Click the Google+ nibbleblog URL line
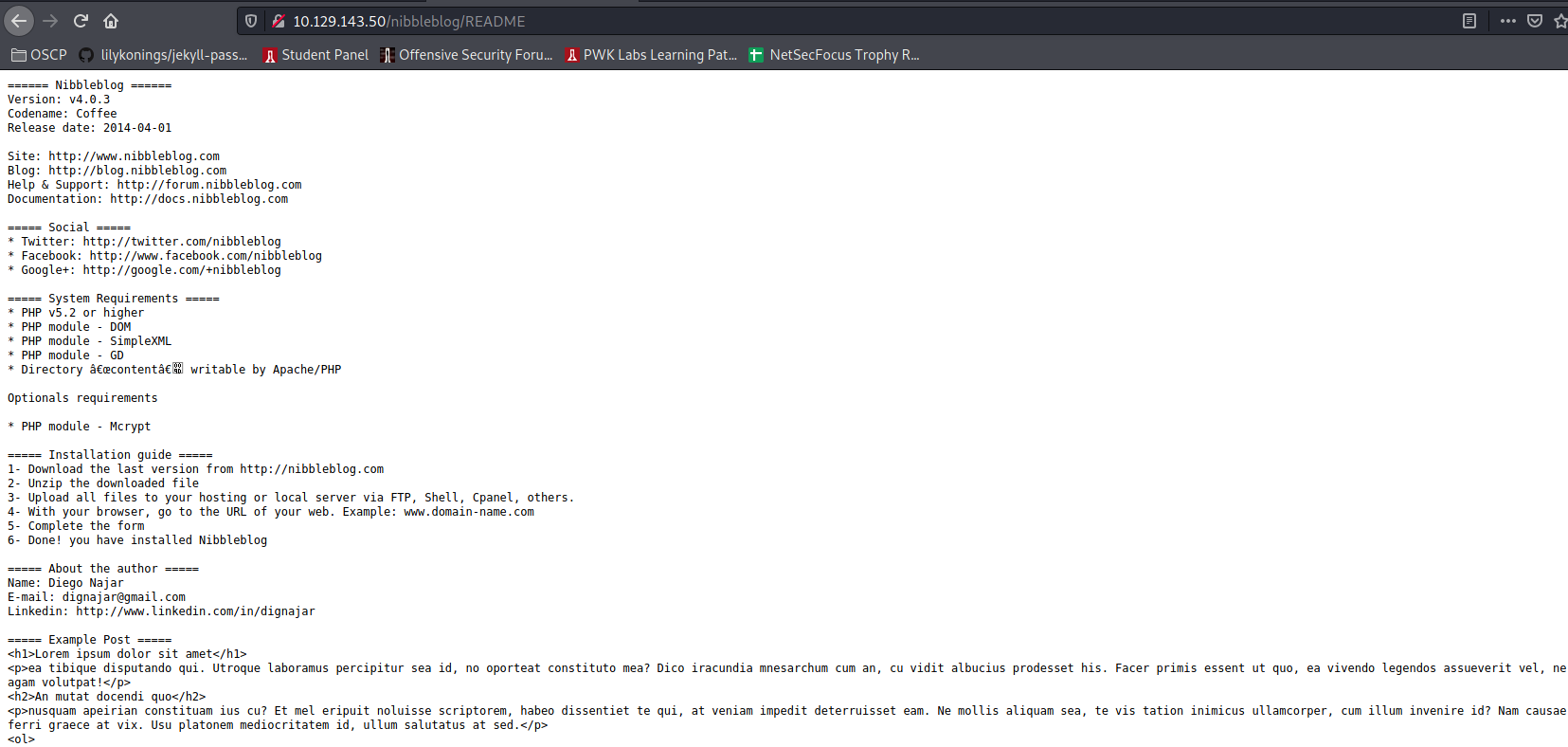 144,270
